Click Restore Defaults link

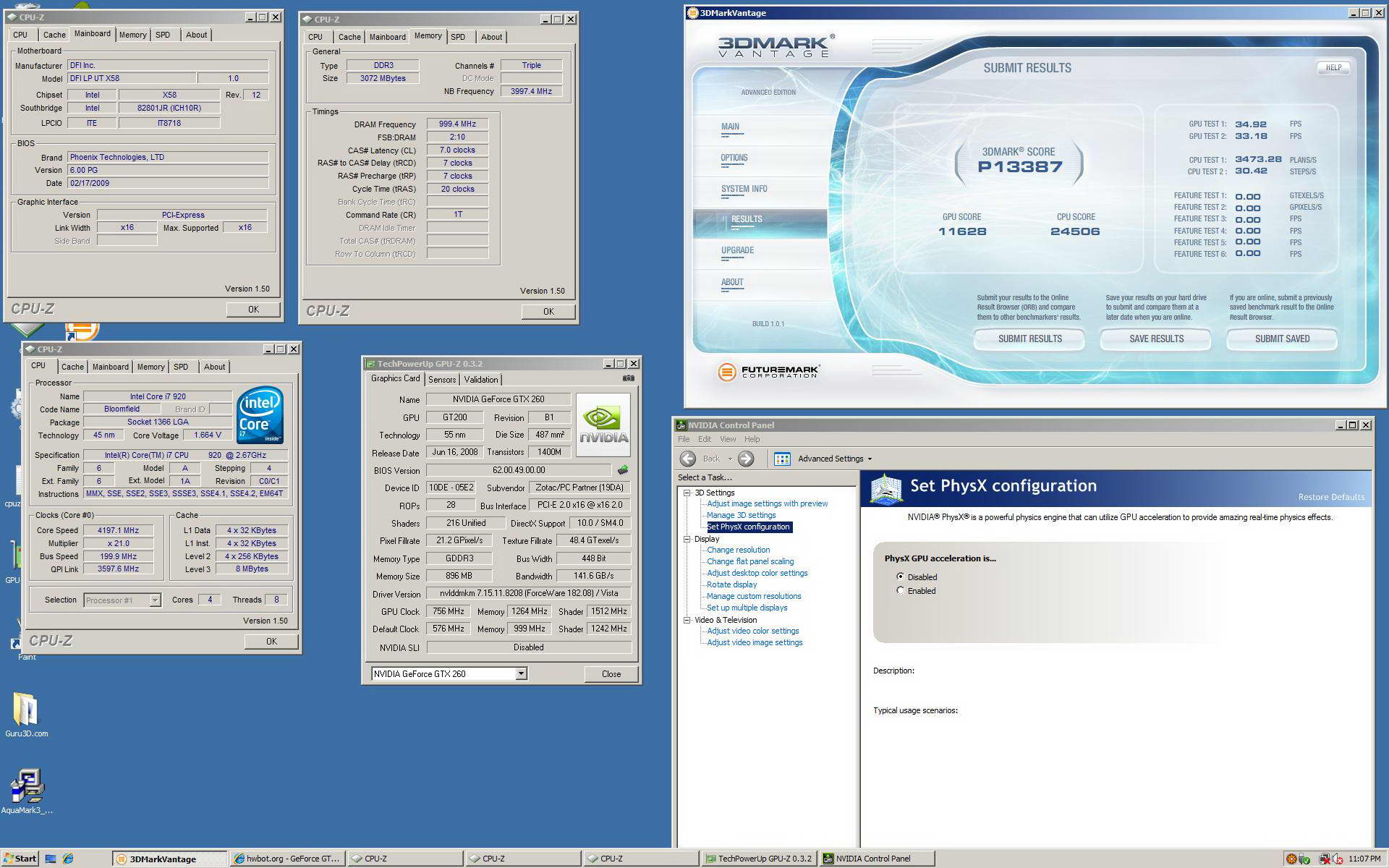pyautogui.click(x=1331, y=497)
